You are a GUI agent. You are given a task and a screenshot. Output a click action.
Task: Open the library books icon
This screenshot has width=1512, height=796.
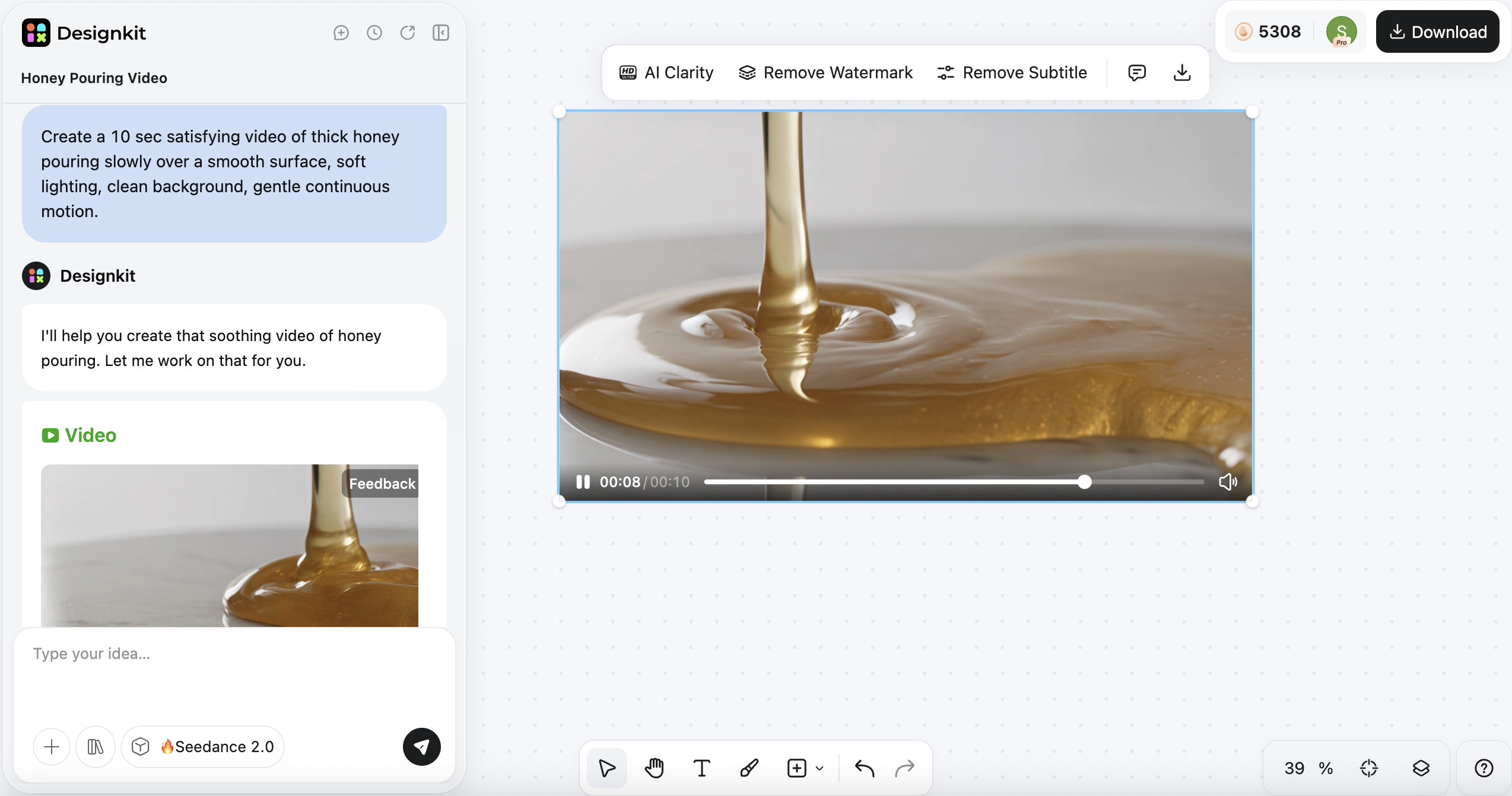click(x=95, y=746)
